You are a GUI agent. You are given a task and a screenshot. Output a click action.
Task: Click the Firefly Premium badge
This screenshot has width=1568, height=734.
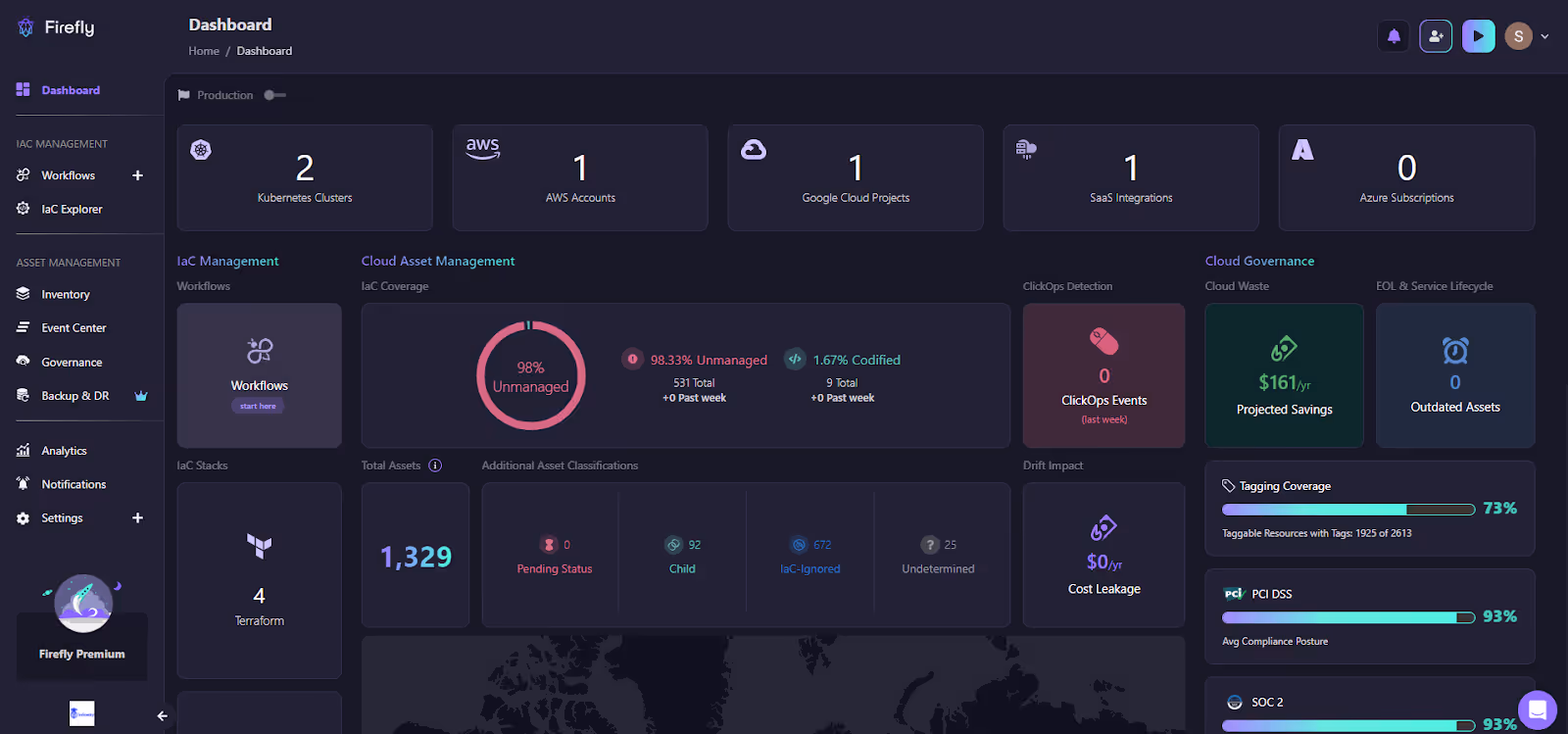(82, 627)
